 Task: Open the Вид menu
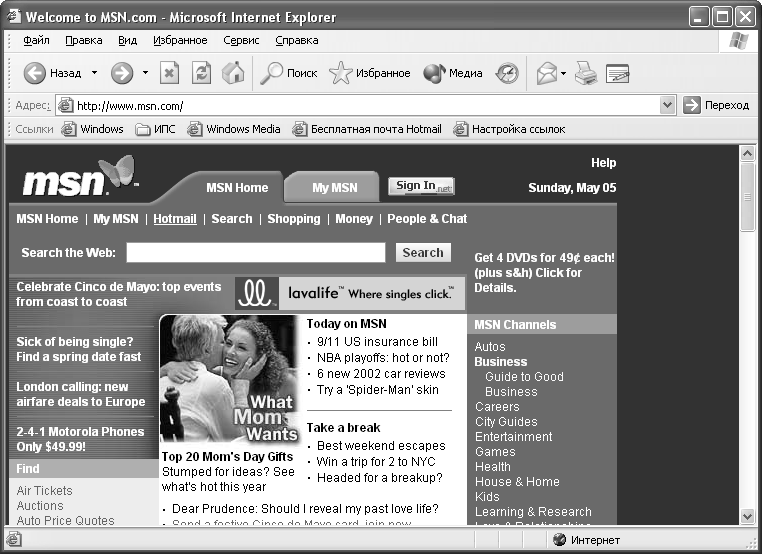pos(127,40)
